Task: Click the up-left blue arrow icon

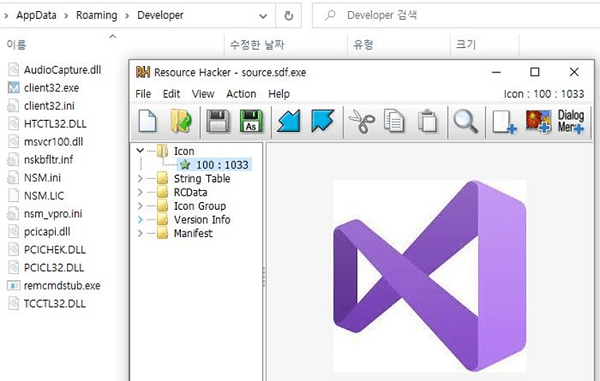Action: [323, 121]
